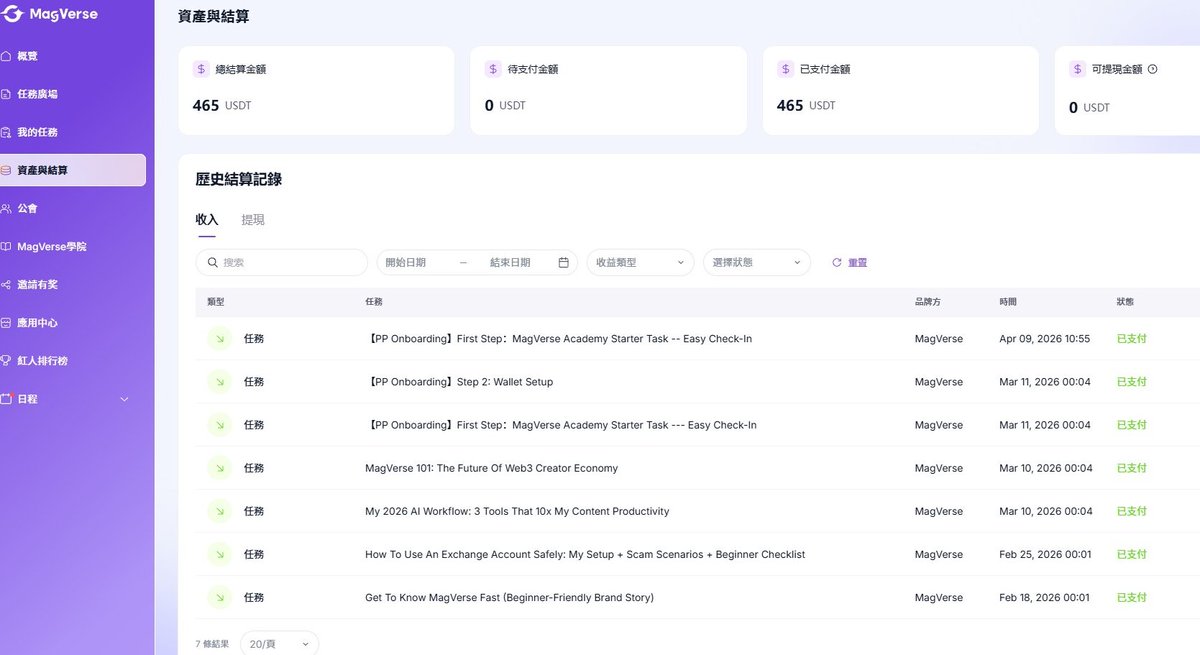Click arrow icon in Wallet Setup row
The image size is (1200, 655).
(219, 382)
